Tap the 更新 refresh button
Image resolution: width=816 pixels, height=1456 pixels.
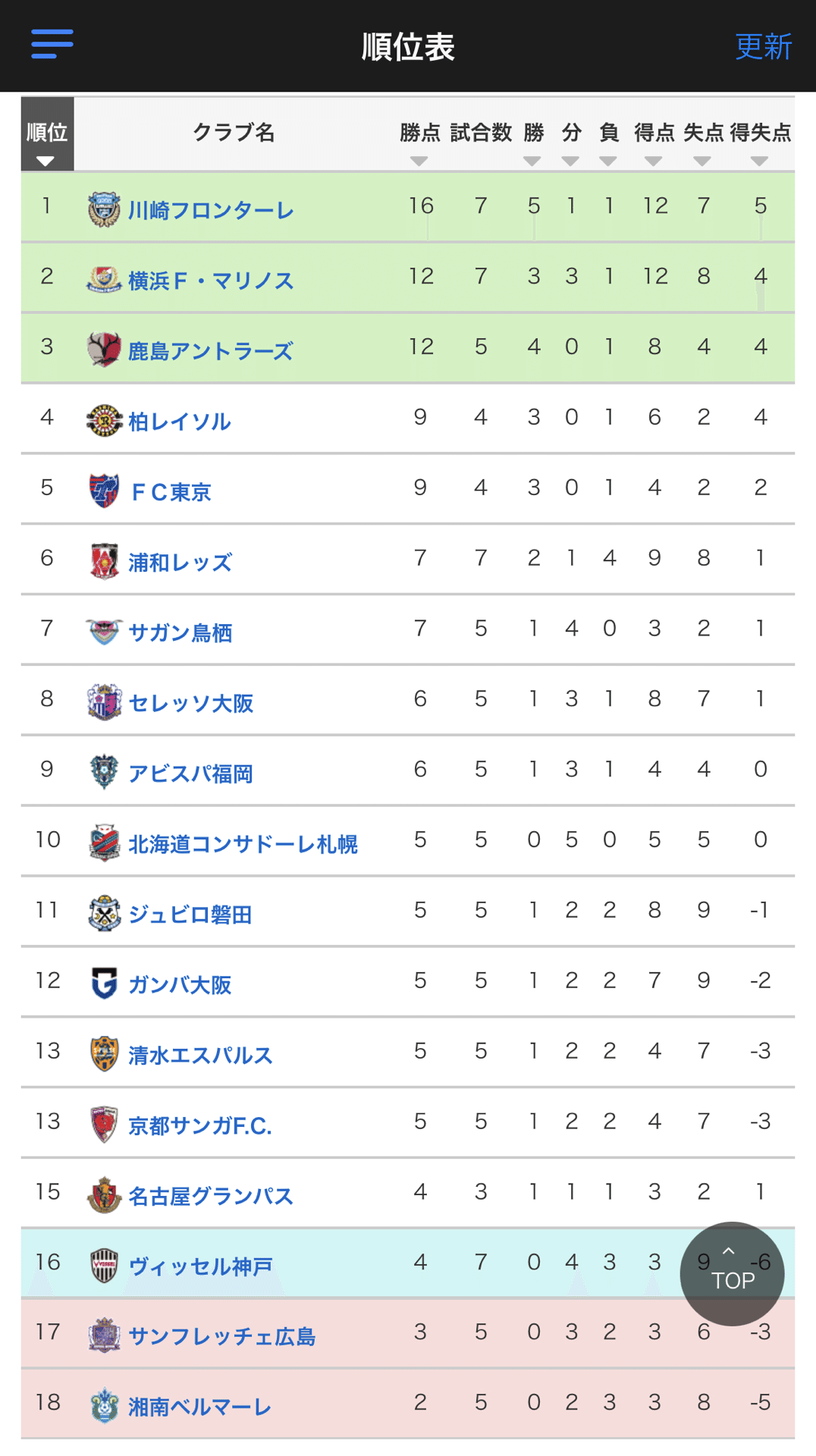click(x=763, y=47)
